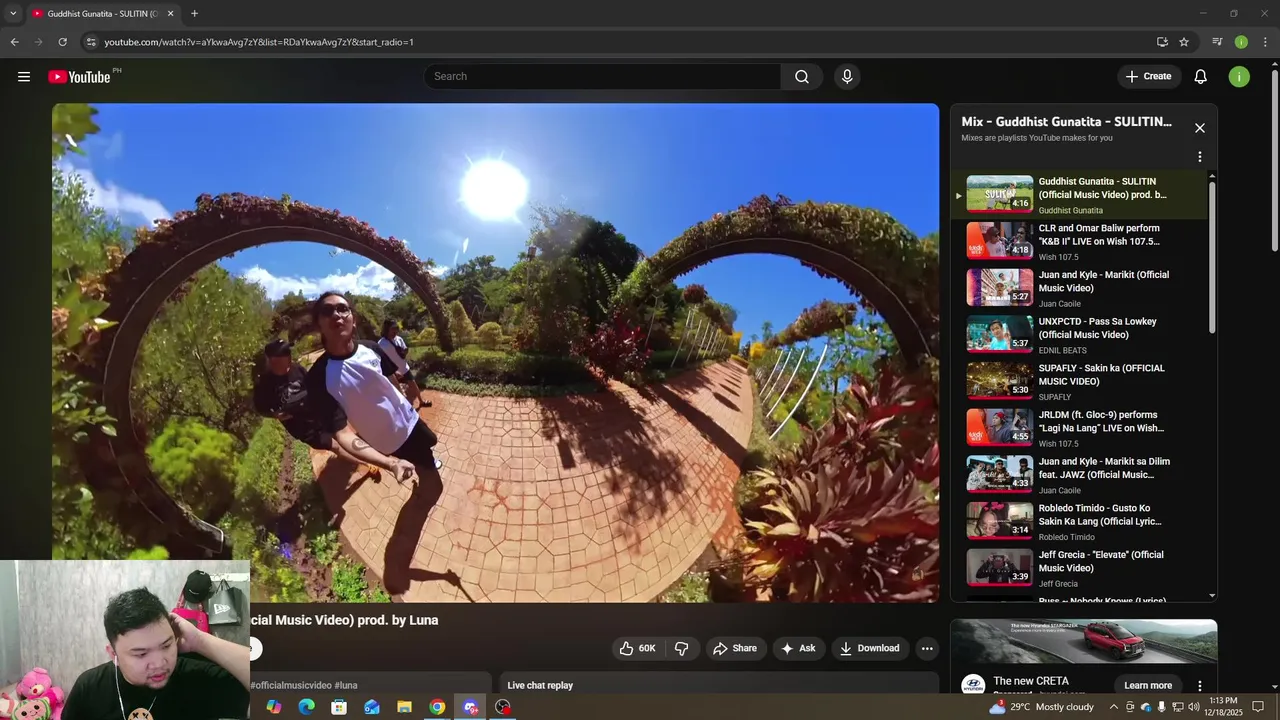The height and width of the screenshot is (720, 1280).
Task: Focus the YouTube Search field
Action: (602, 77)
